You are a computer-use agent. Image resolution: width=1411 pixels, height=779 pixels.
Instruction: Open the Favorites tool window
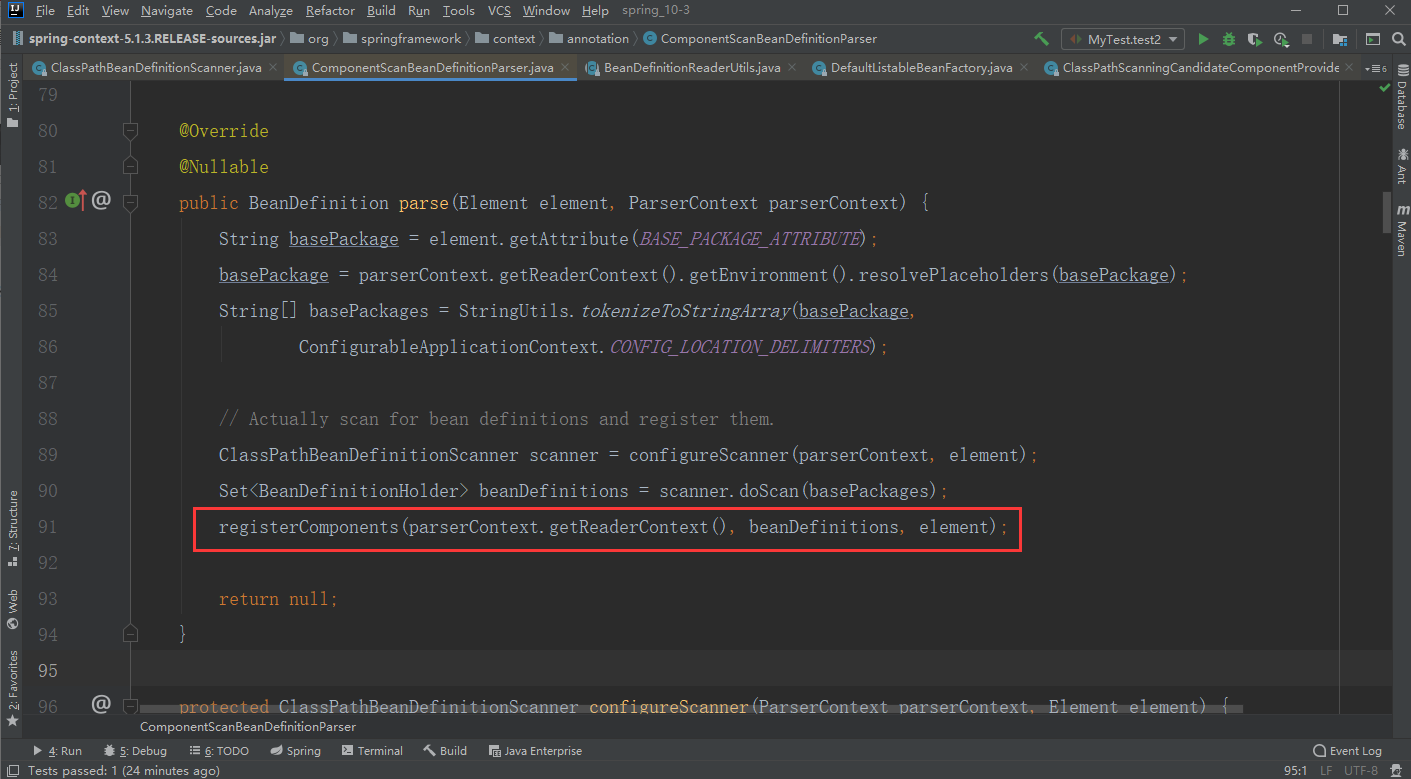tap(12, 688)
